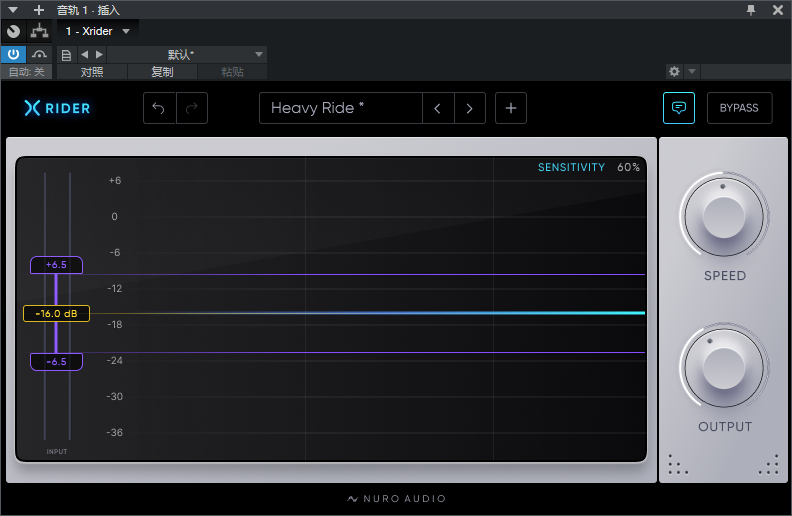Screen dimensions: 792x516
Task: Click the NURO AUDIO logo
Action: tap(397, 499)
